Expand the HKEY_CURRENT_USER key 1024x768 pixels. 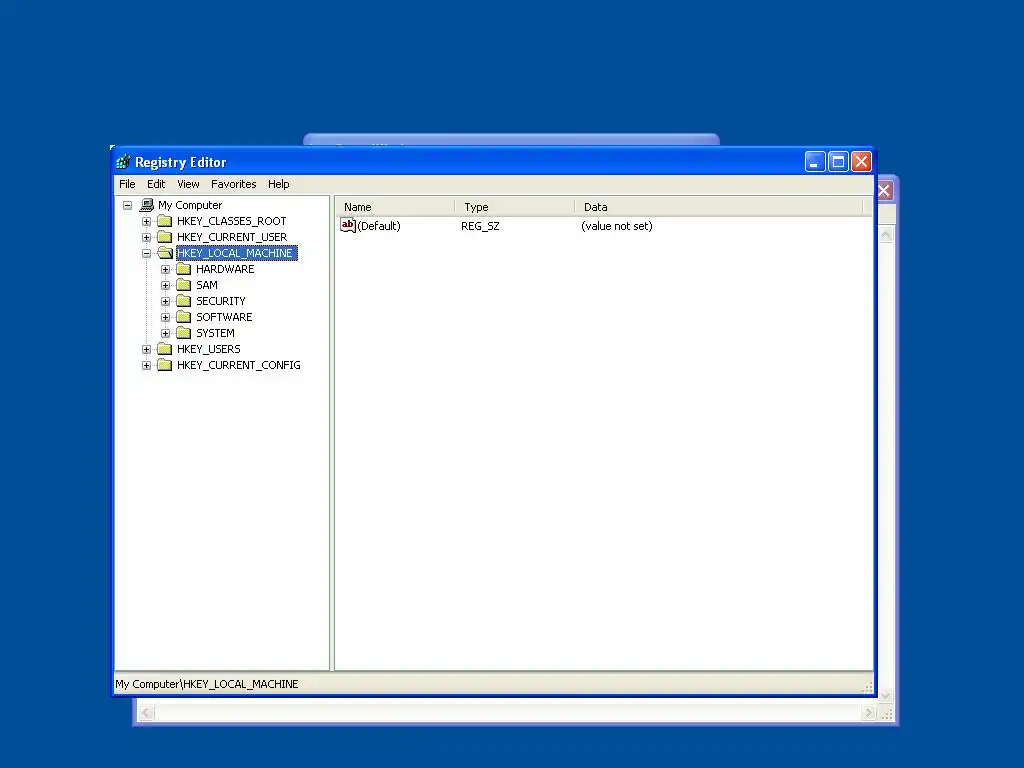[146, 237]
